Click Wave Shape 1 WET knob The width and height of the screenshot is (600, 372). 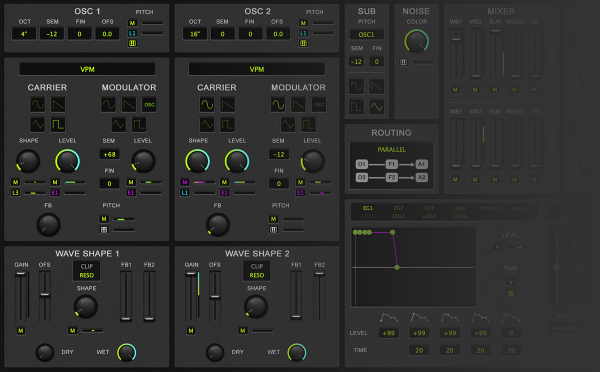click(x=127, y=352)
